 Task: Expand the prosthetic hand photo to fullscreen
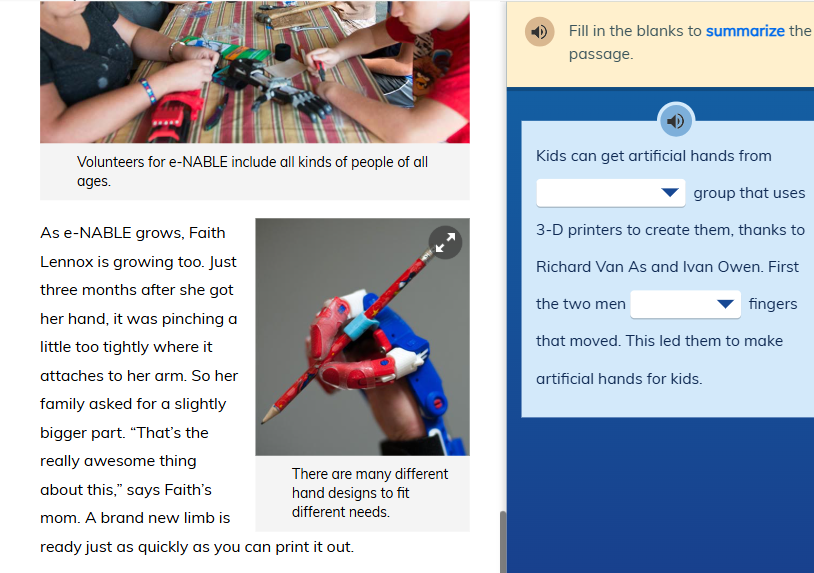(x=445, y=242)
